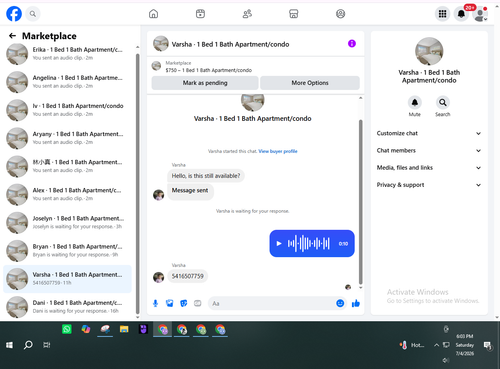Open the notifications bell

click(x=461, y=14)
